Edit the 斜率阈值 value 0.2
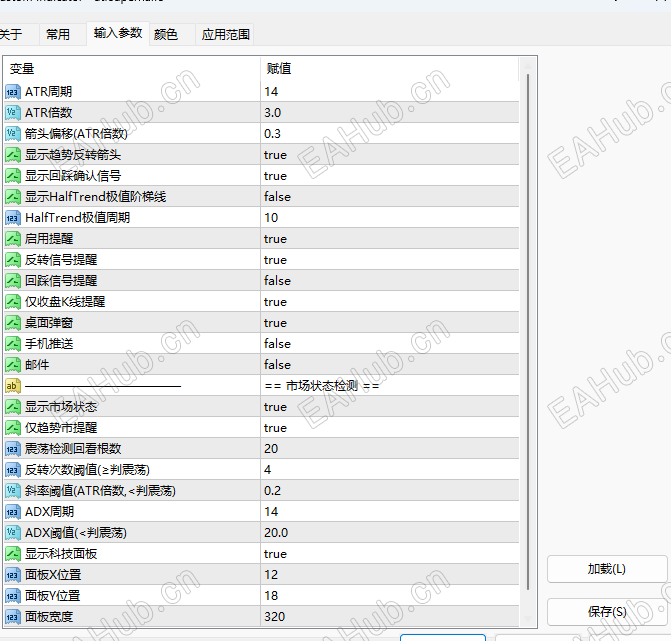 [389, 491]
